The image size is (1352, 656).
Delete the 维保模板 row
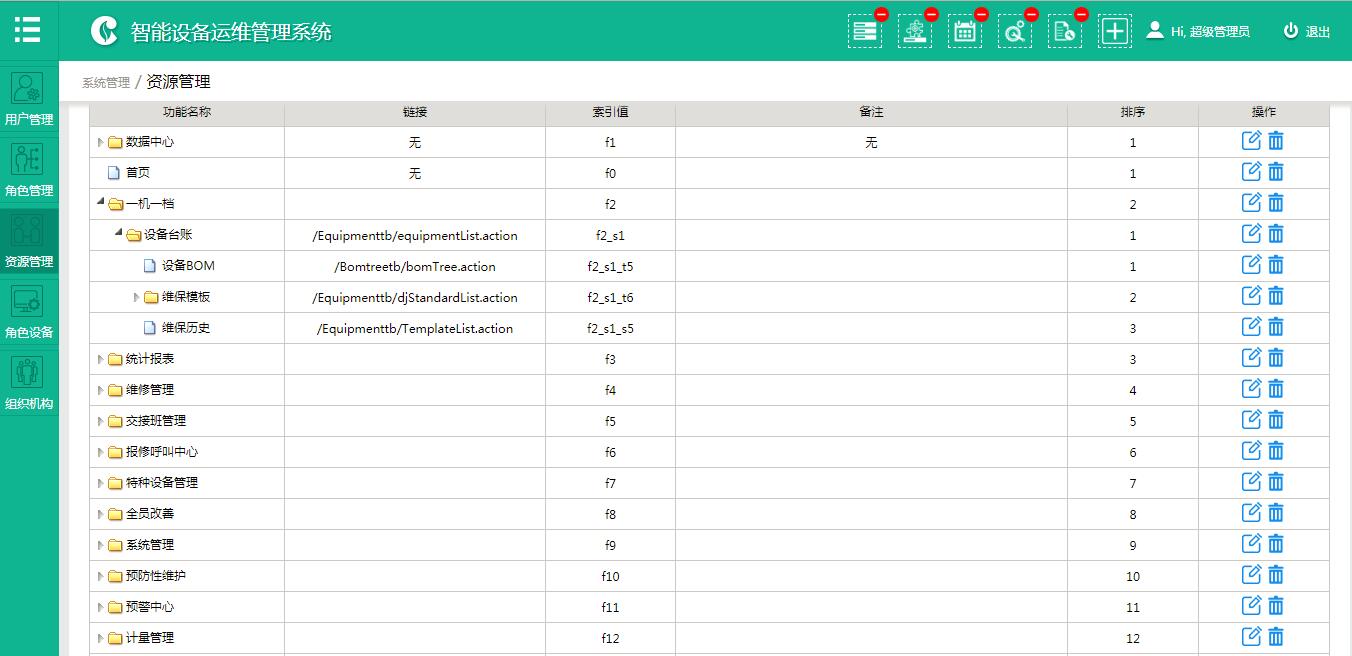pos(1276,296)
